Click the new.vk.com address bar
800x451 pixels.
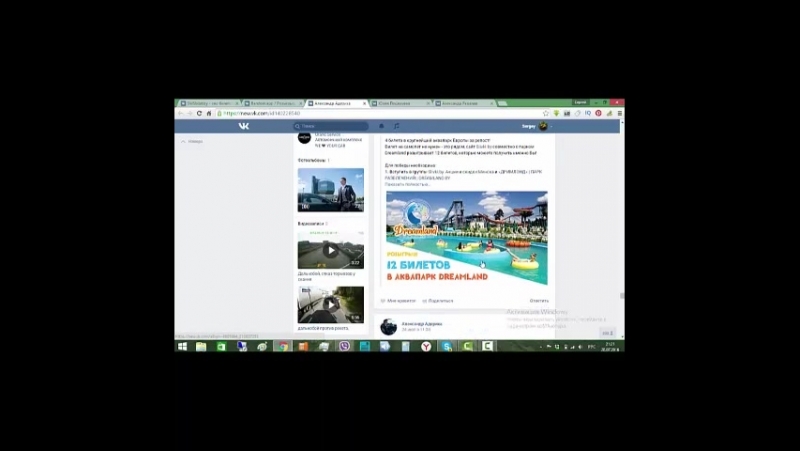pos(378,113)
